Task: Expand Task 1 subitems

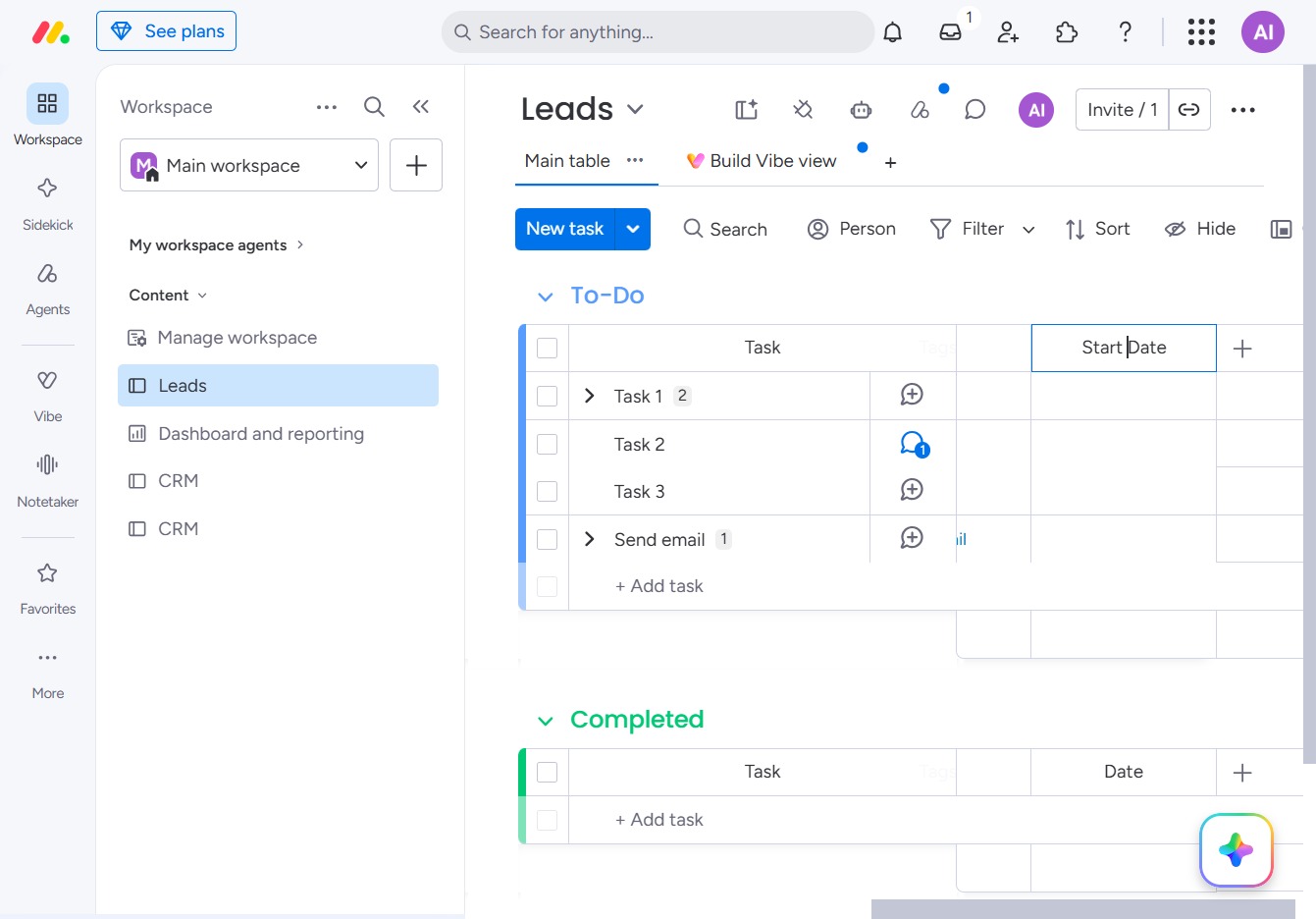Action: pos(589,396)
